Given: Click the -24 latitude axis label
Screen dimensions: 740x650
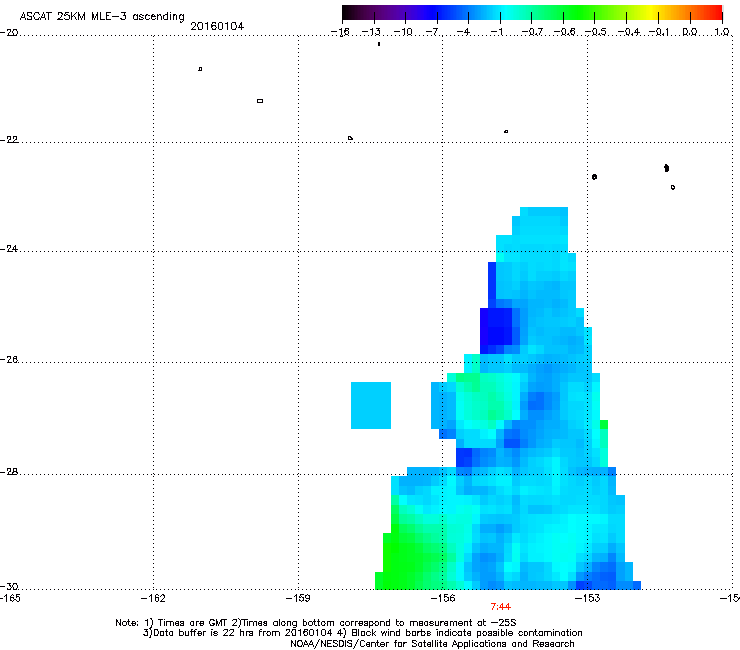Looking at the screenshot, I should (9, 249).
